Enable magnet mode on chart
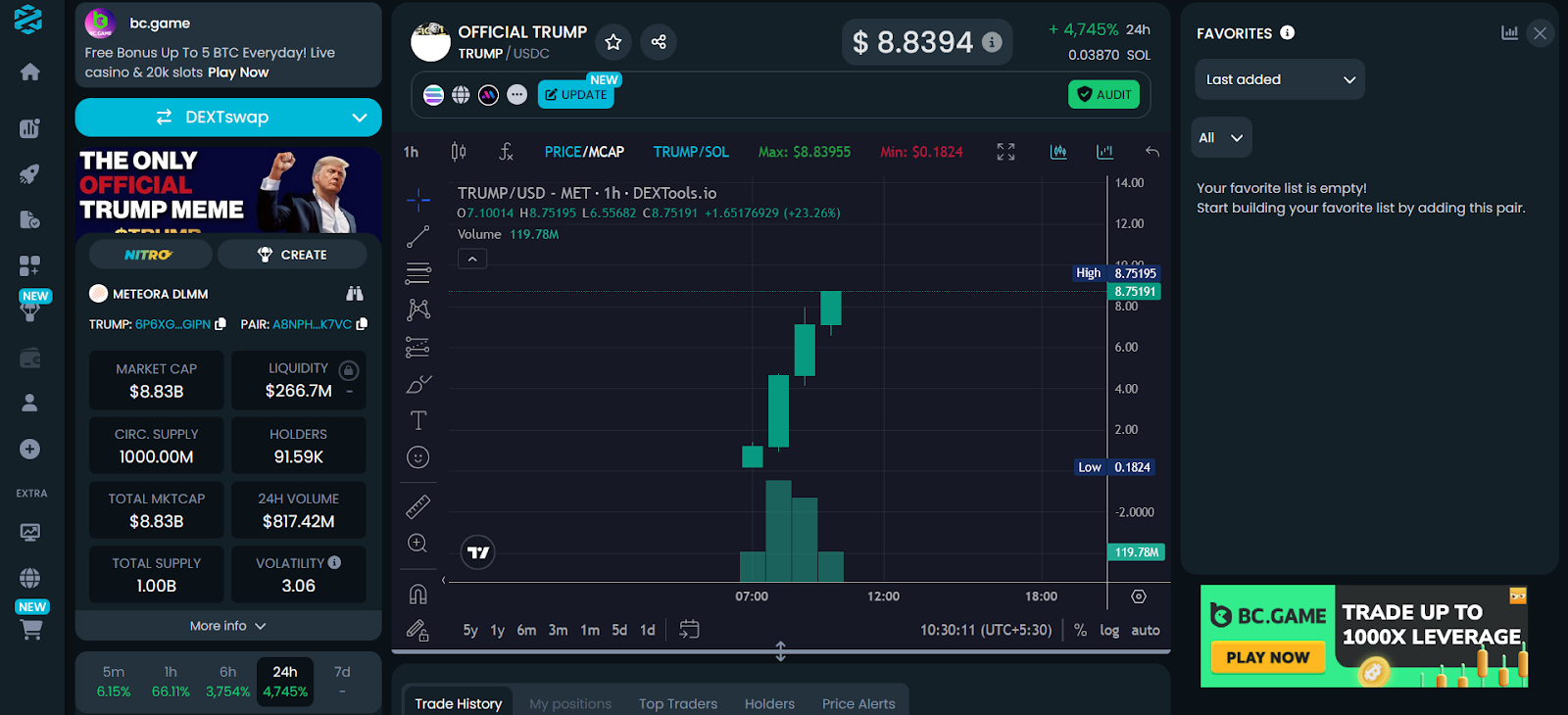The height and width of the screenshot is (715, 1568). (x=418, y=594)
